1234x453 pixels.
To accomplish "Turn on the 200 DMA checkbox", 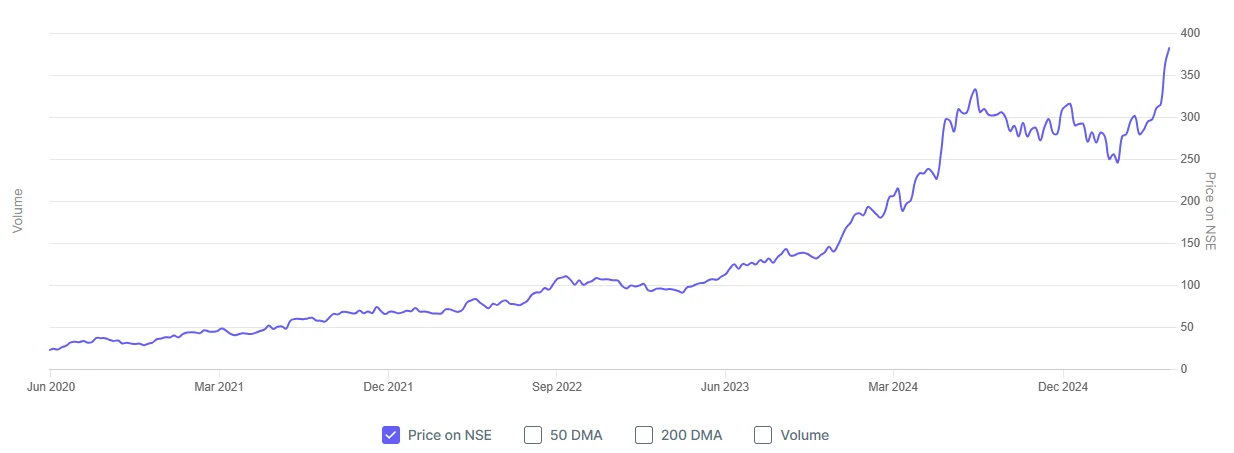I will (644, 435).
